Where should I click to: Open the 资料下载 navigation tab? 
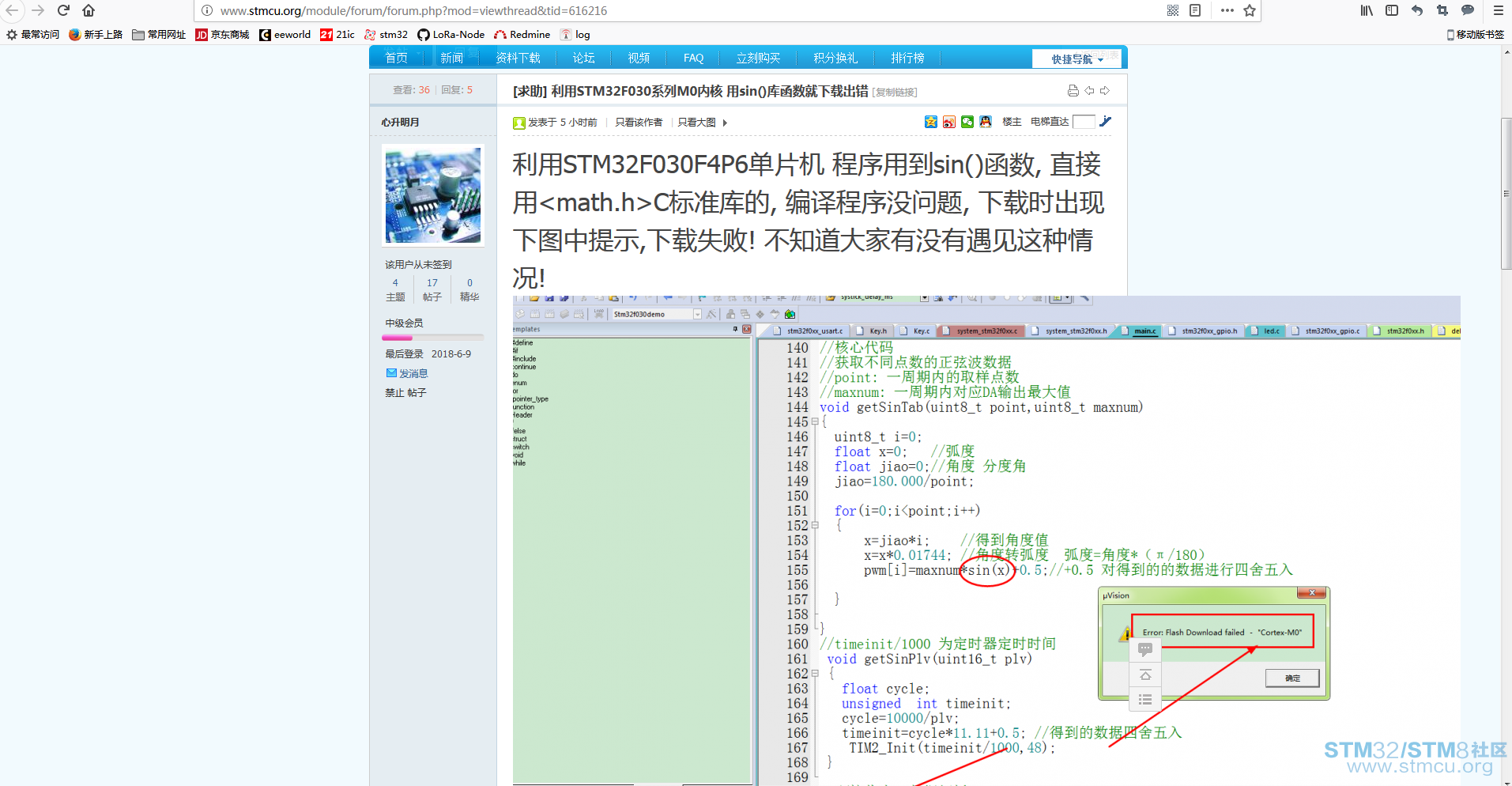518,58
